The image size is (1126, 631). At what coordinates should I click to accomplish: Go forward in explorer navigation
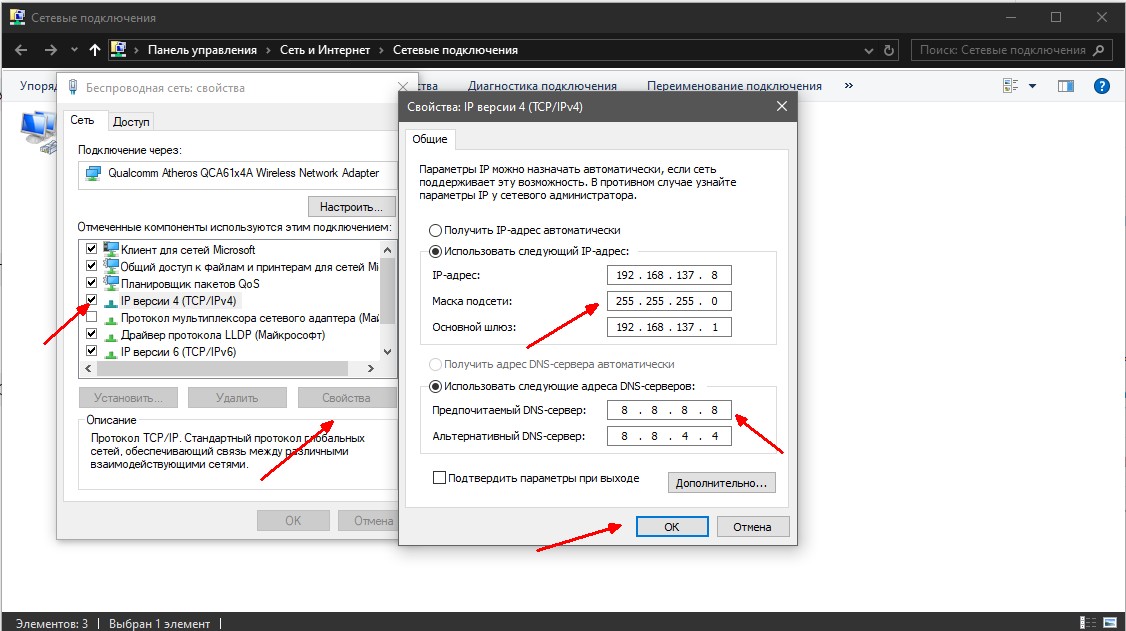(50, 50)
